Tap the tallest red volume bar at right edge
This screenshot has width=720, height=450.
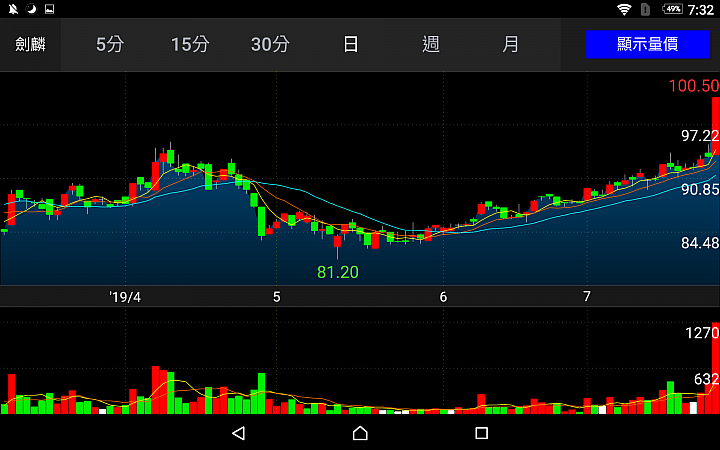715,368
